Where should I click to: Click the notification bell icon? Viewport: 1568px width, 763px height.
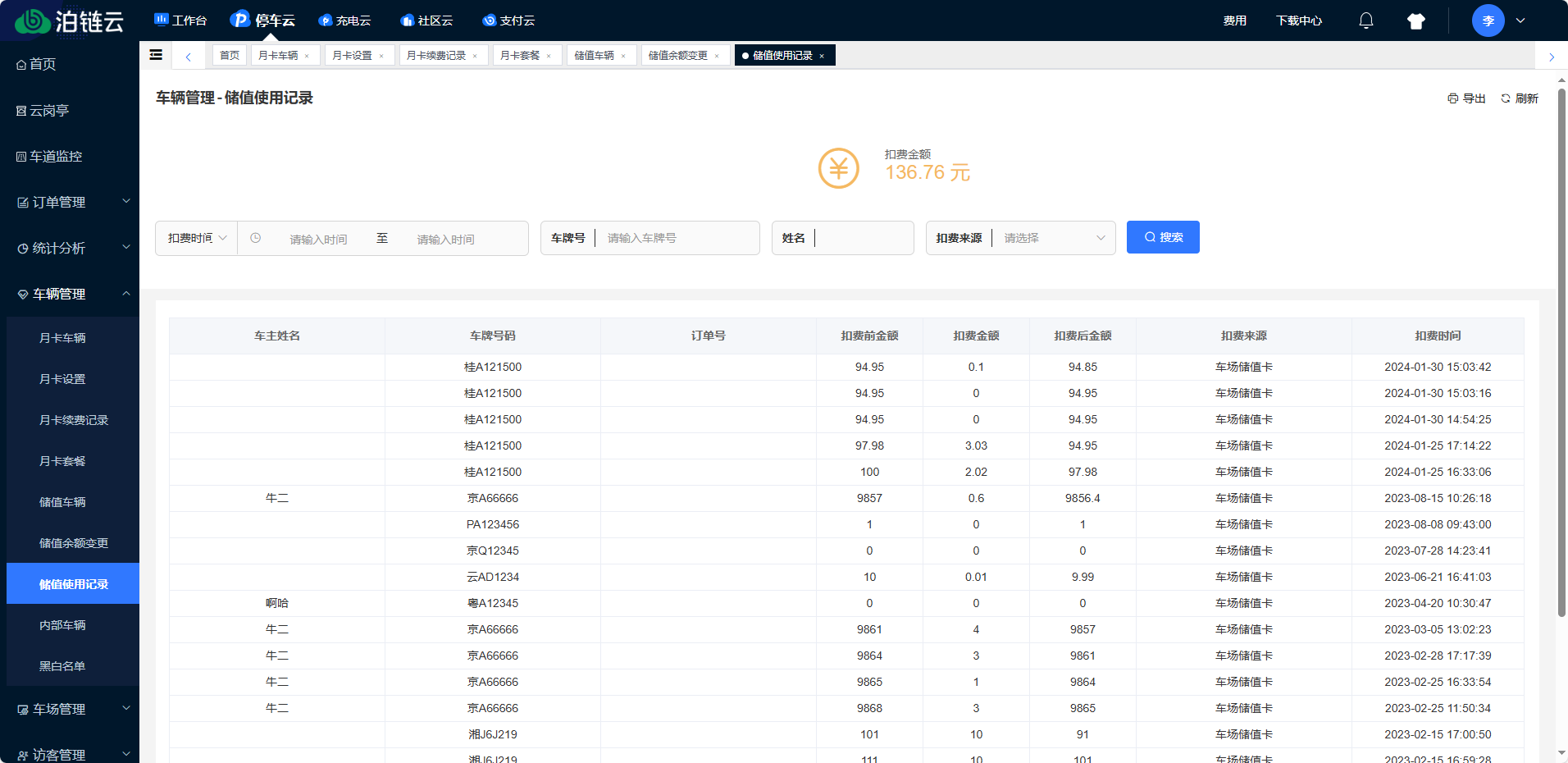(x=1366, y=21)
